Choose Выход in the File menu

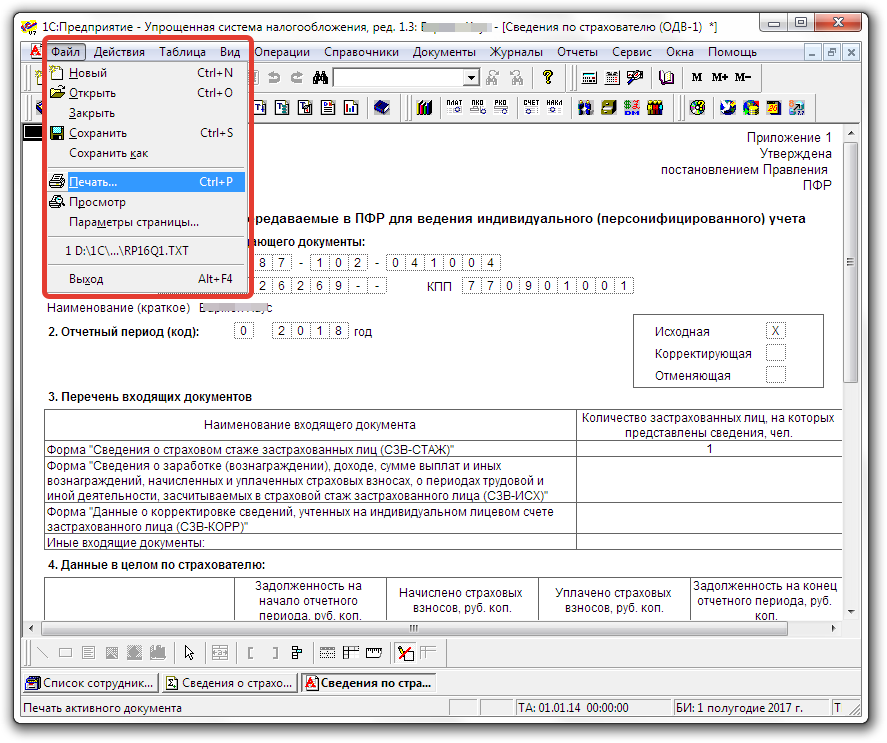click(x=147, y=279)
